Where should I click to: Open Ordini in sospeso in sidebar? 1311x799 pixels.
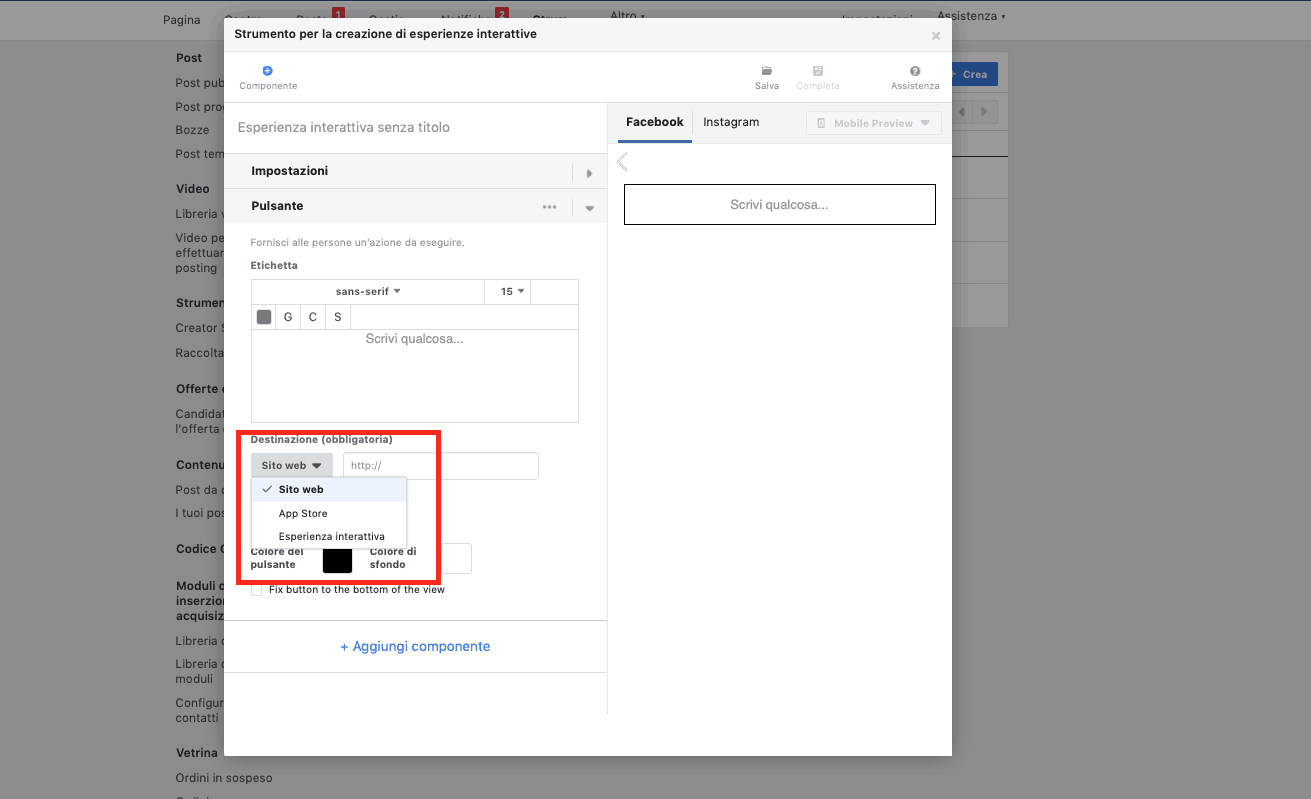pos(224,778)
